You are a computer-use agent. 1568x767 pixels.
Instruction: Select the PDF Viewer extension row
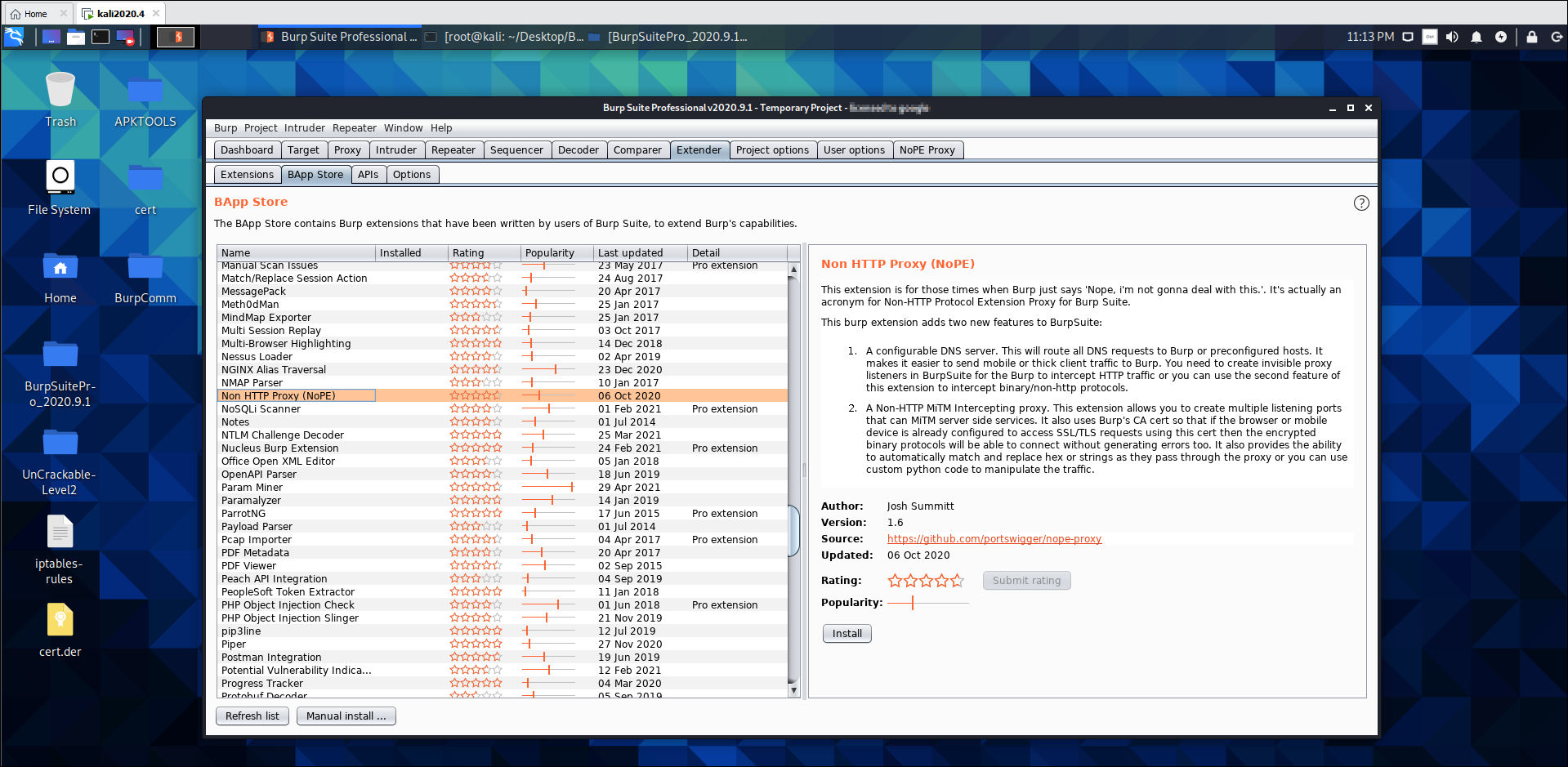click(x=503, y=566)
